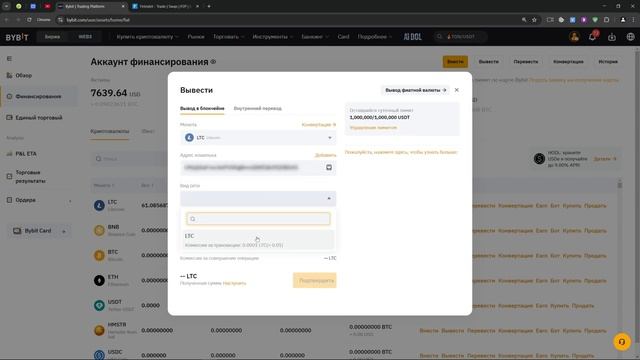Expand the Торговать menu
This screenshot has width=640, height=360.
[x=228, y=37]
